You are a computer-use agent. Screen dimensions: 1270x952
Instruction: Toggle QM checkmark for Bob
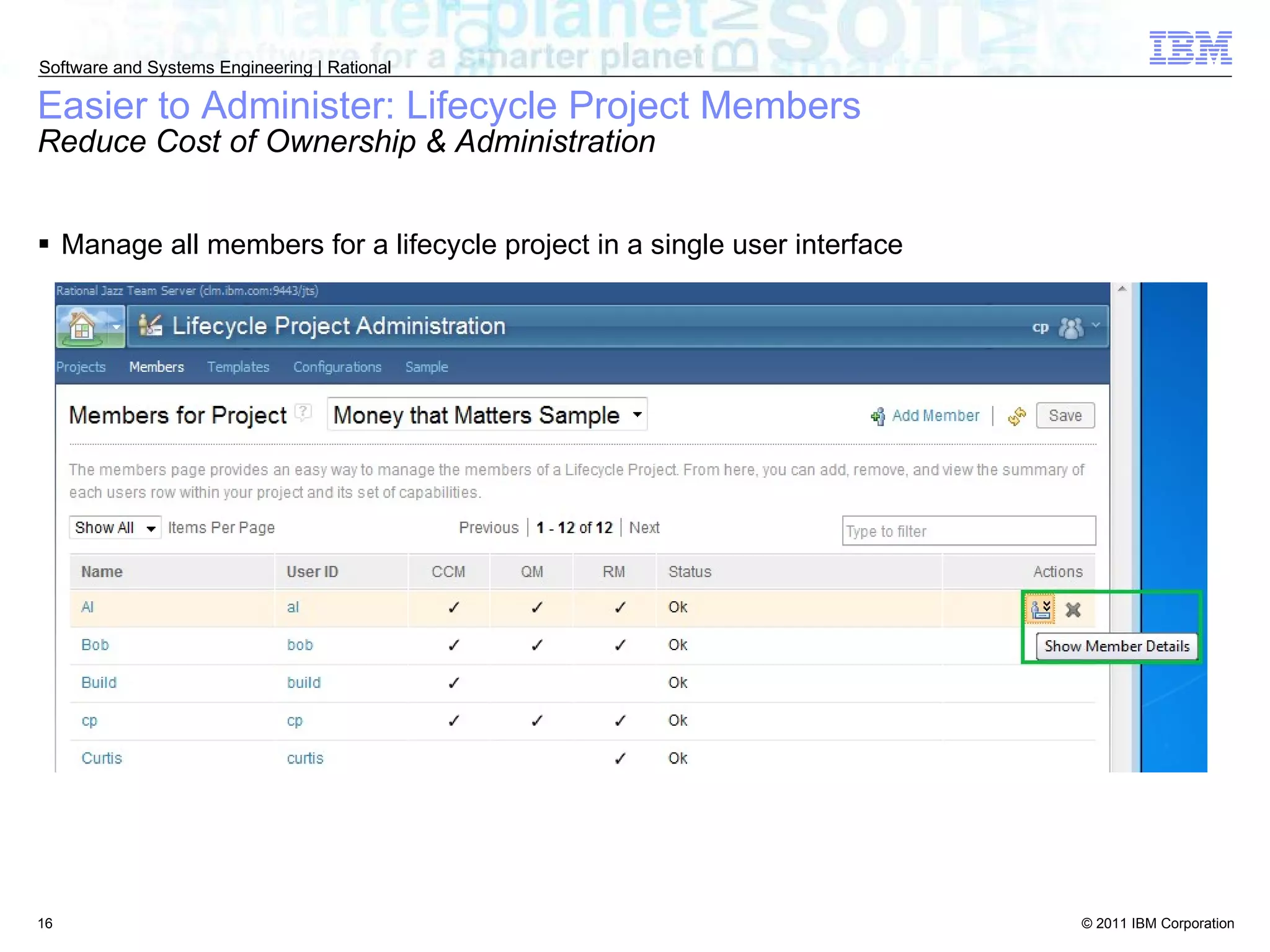tap(536, 645)
